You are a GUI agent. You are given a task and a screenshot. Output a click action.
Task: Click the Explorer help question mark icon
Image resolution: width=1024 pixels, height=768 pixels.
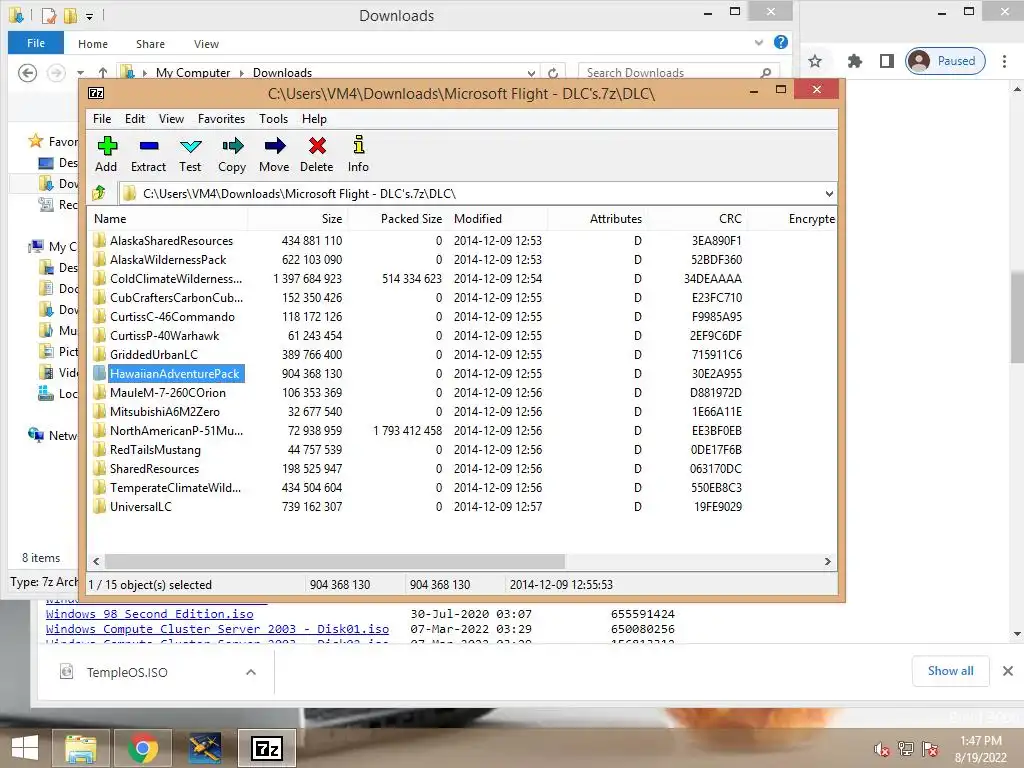pyautogui.click(x=780, y=42)
